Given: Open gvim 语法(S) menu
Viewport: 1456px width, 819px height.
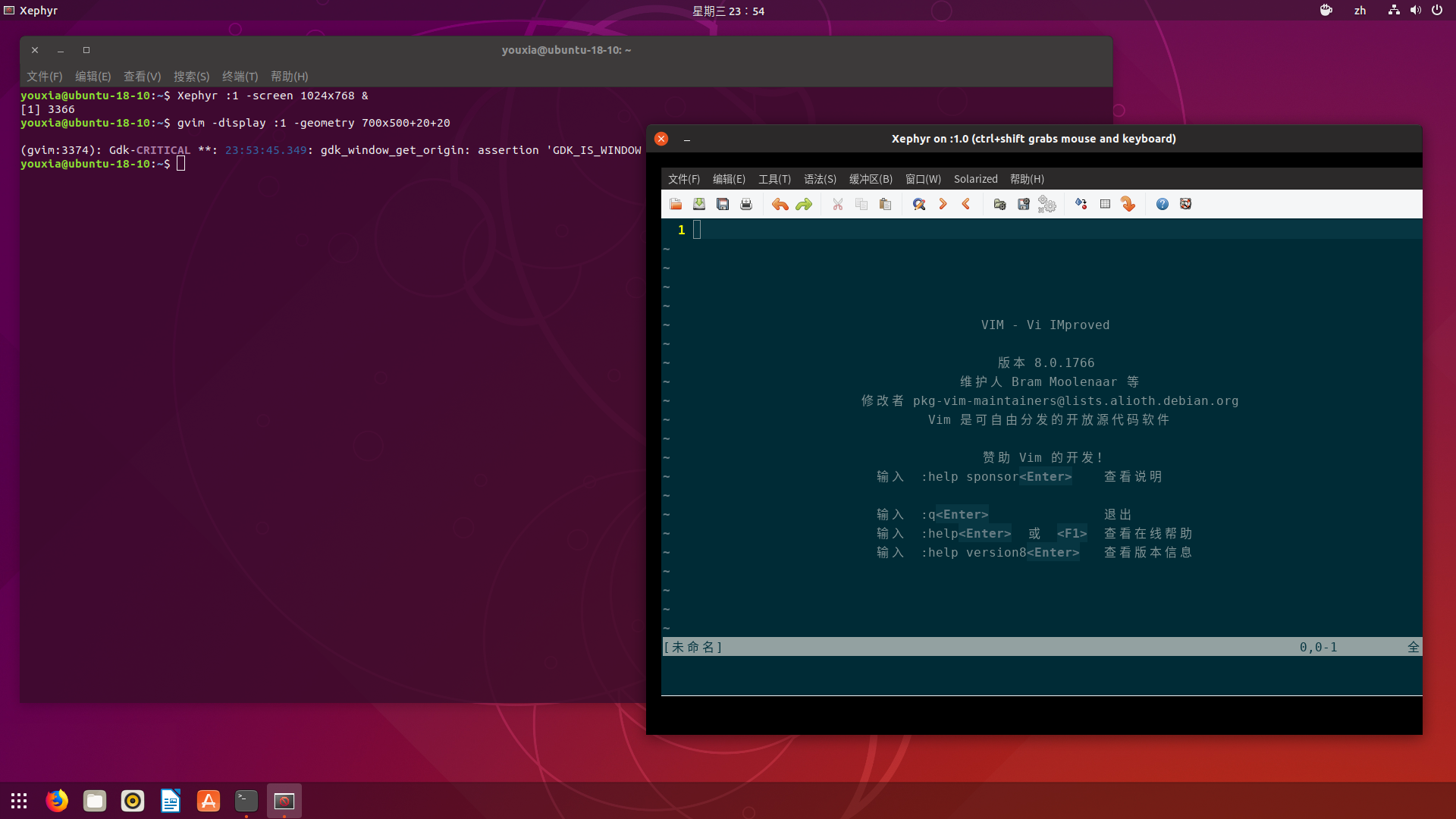Looking at the screenshot, I should (820, 179).
